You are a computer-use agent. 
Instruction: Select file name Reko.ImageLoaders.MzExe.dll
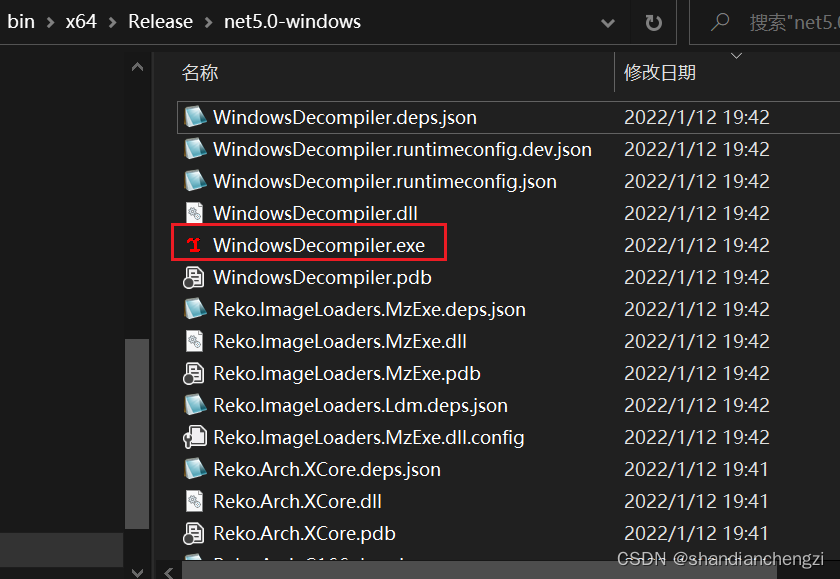click(x=340, y=341)
